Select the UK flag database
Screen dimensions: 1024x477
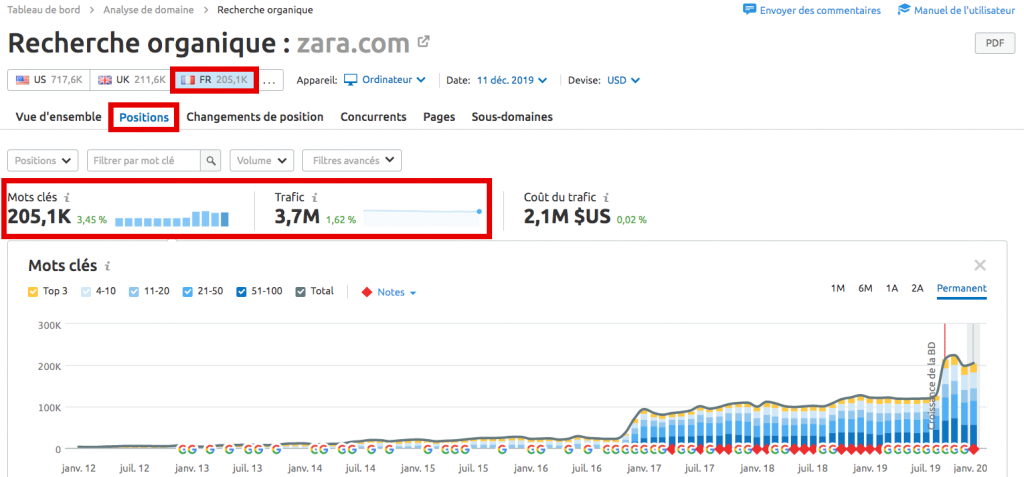(131, 80)
